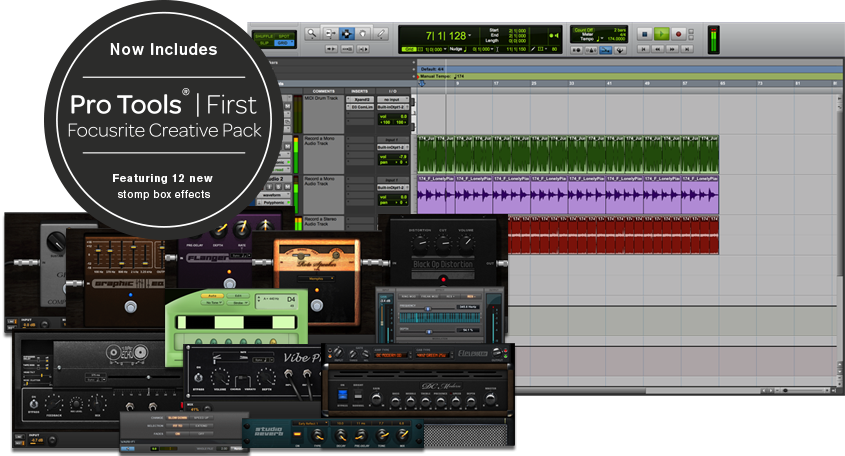
Task: Select the highlighted Selector tool
Action: [347, 34]
